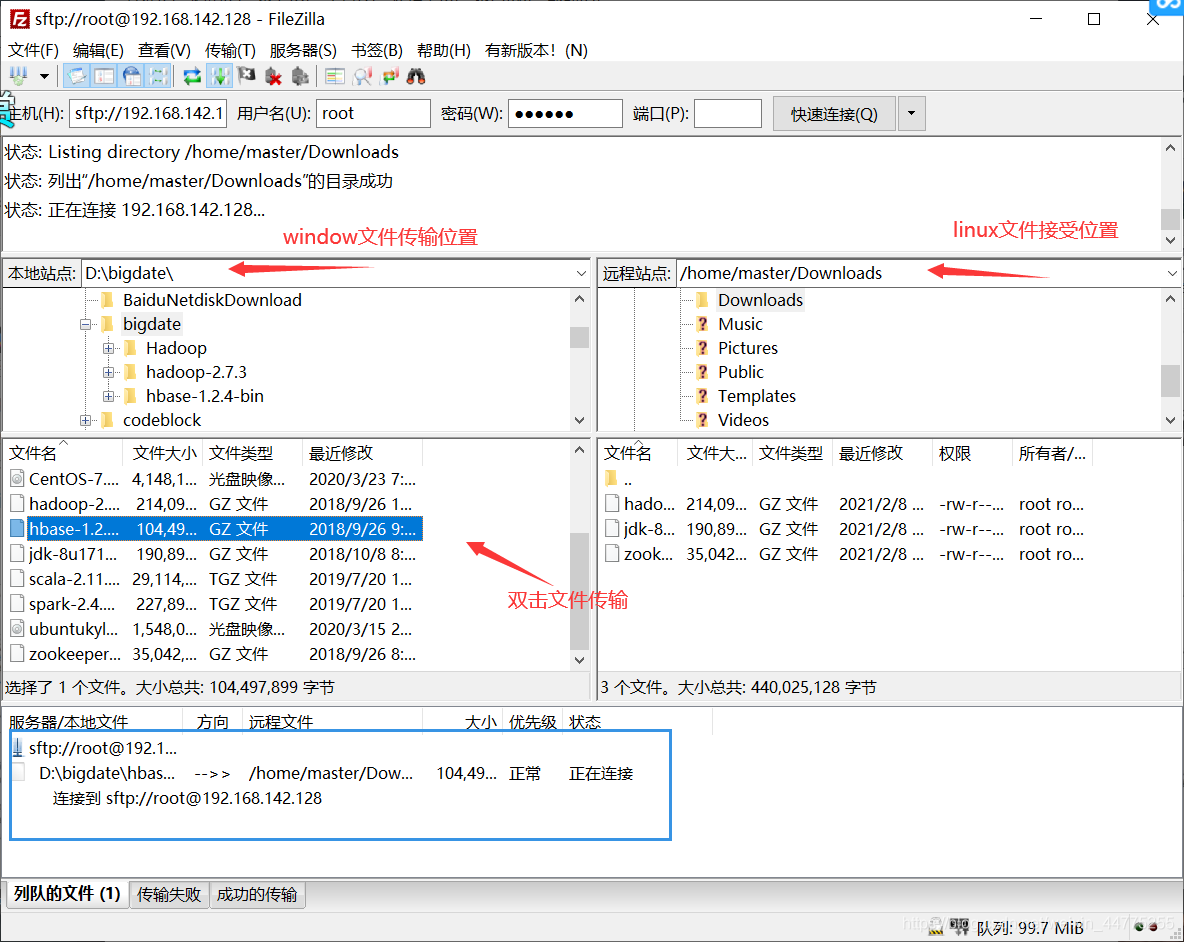This screenshot has height=942, width=1184.
Task: Click the 端口 port field
Action: 728,113
